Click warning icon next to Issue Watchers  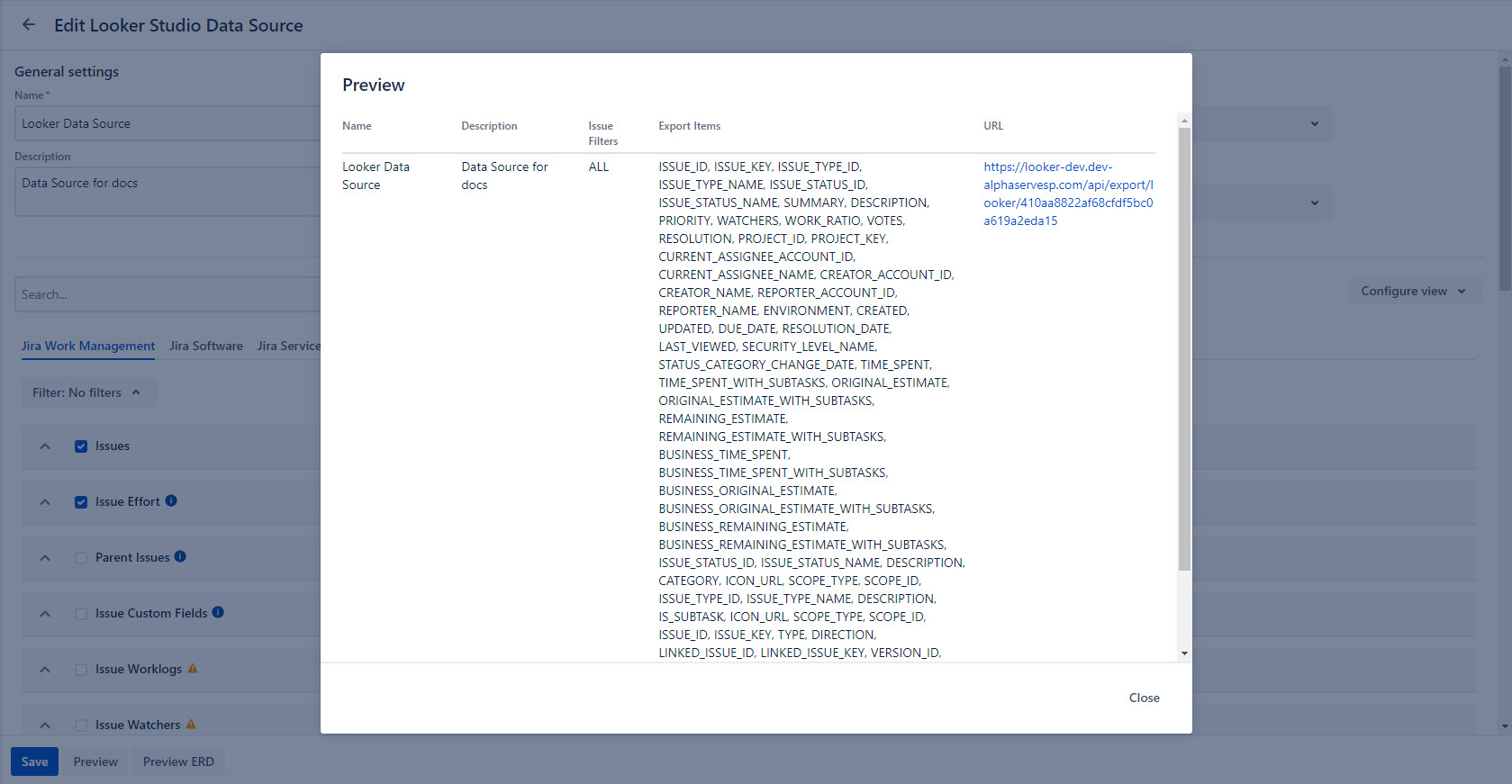click(191, 725)
